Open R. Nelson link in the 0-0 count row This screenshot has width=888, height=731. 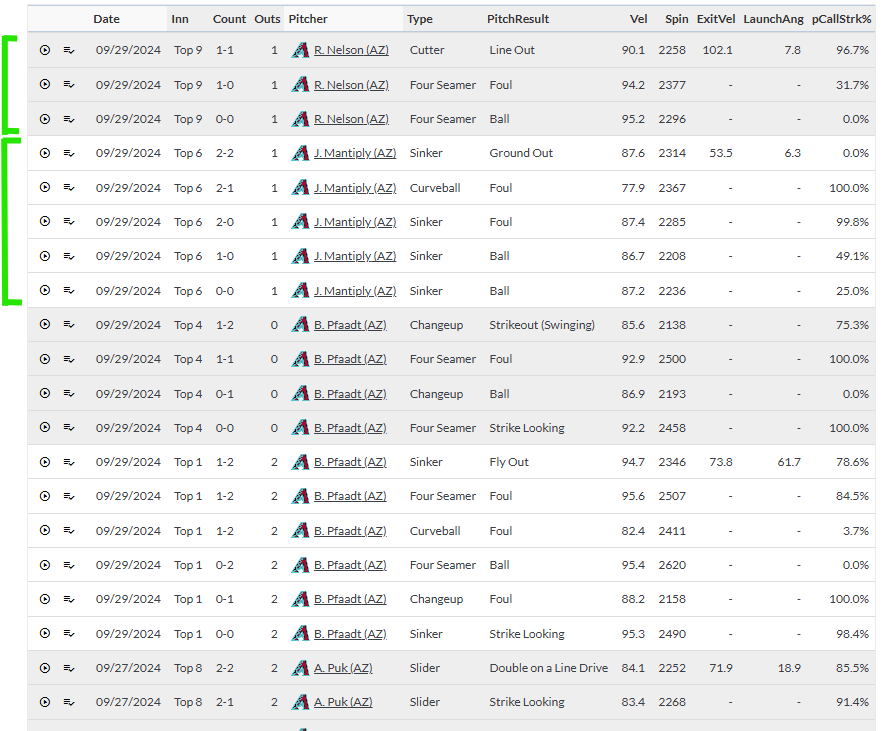(x=351, y=119)
